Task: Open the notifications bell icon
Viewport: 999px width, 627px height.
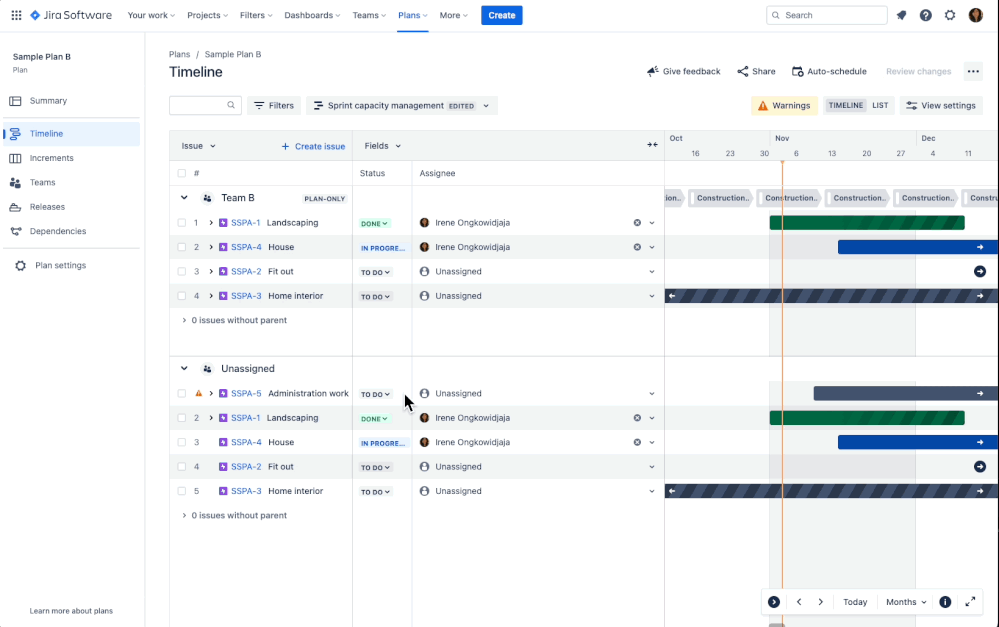Action: (902, 15)
